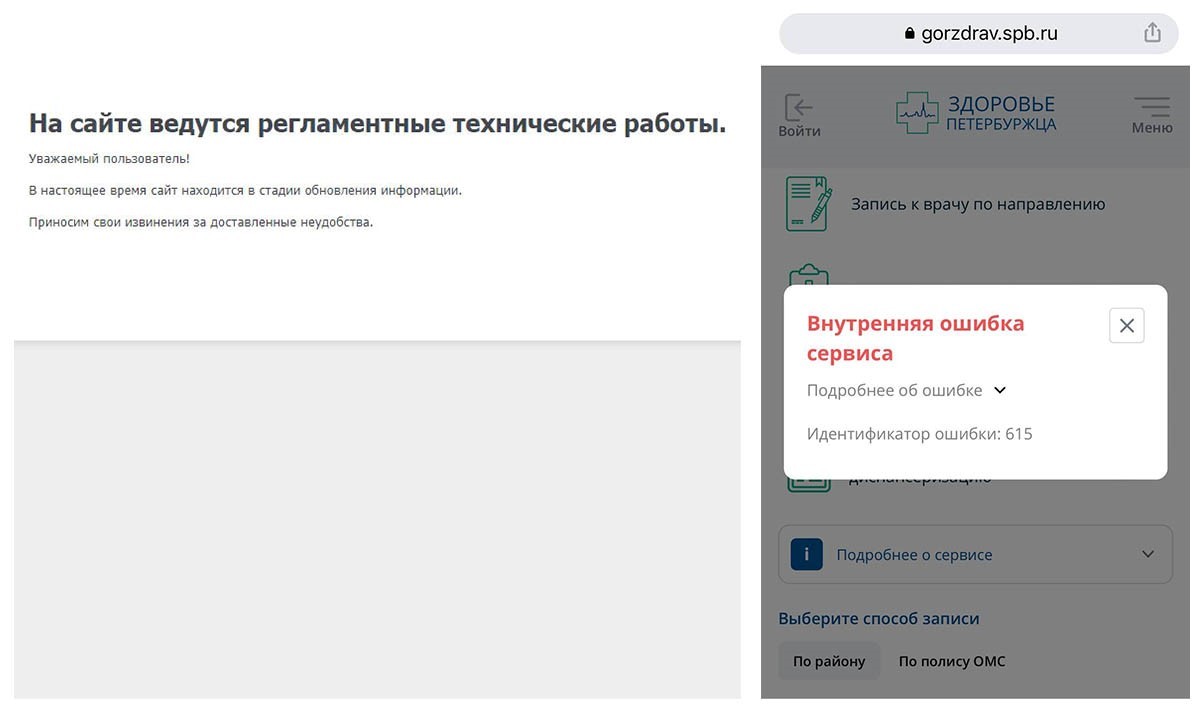This screenshot has width=1203, height=715.
Task: Switch to По полису ОМС tab
Action: 951,661
